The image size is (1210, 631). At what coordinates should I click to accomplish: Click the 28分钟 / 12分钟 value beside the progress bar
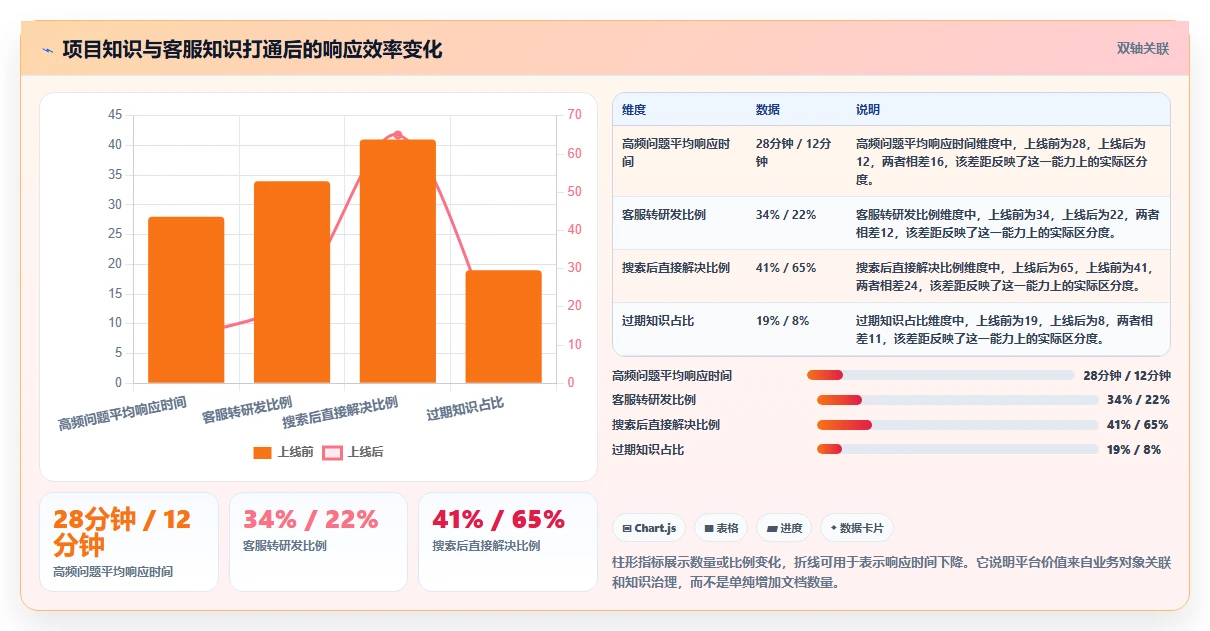click(x=1127, y=376)
